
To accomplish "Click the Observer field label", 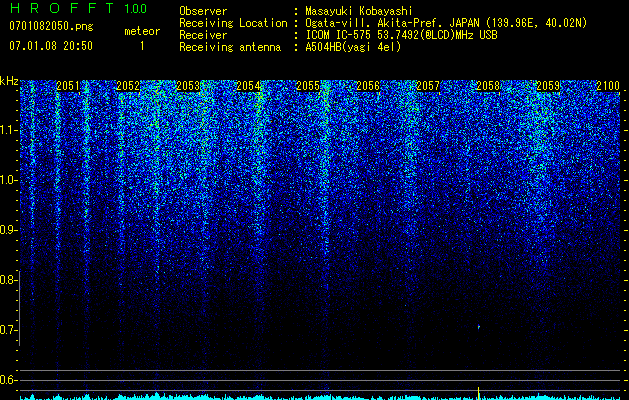I will click(x=203, y=11).
